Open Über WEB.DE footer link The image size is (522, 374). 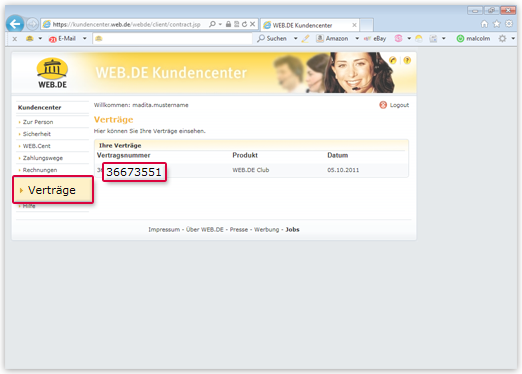click(x=205, y=230)
